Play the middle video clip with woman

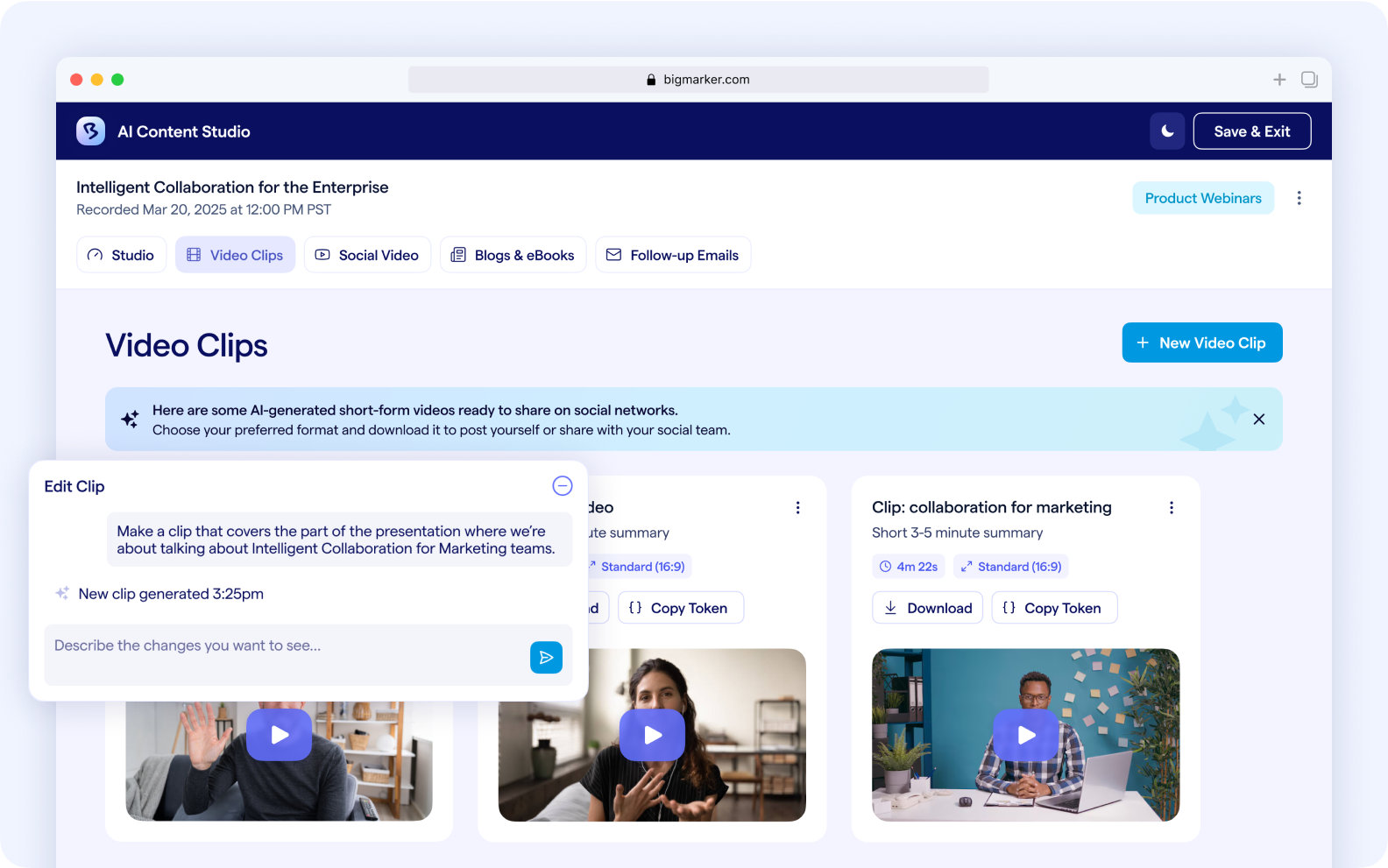pos(652,735)
